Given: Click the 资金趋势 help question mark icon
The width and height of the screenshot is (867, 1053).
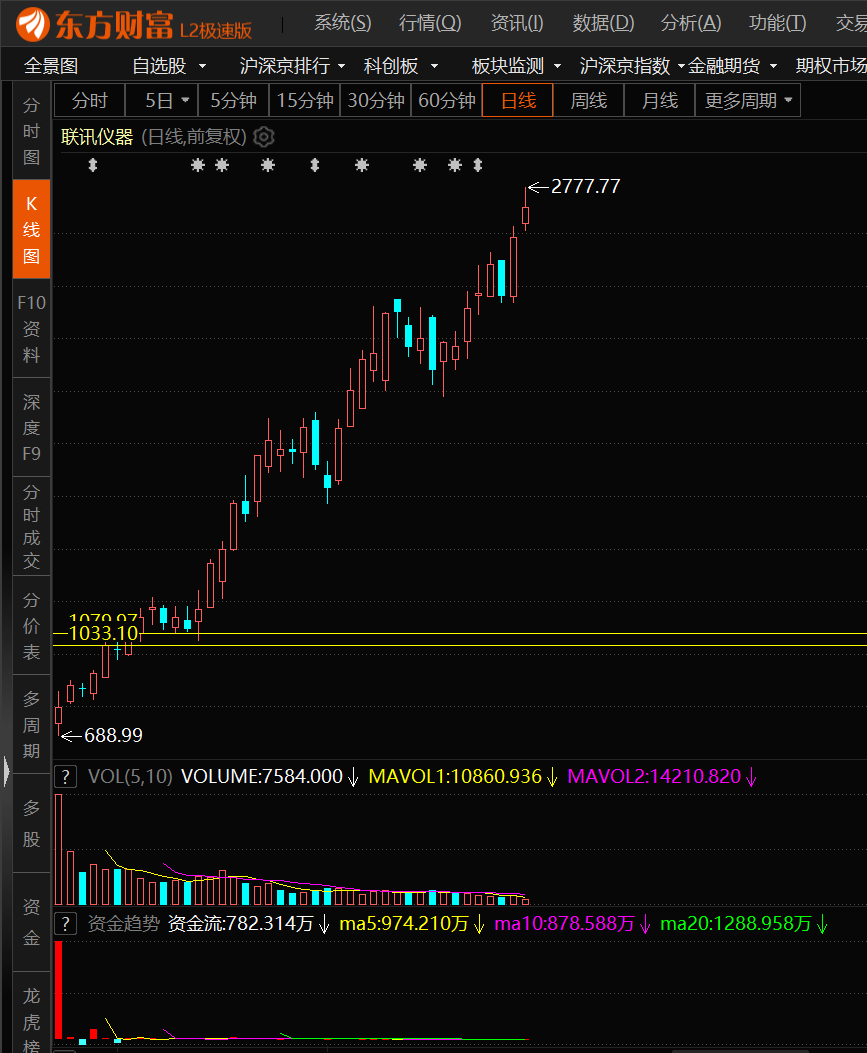Looking at the screenshot, I should [65, 924].
